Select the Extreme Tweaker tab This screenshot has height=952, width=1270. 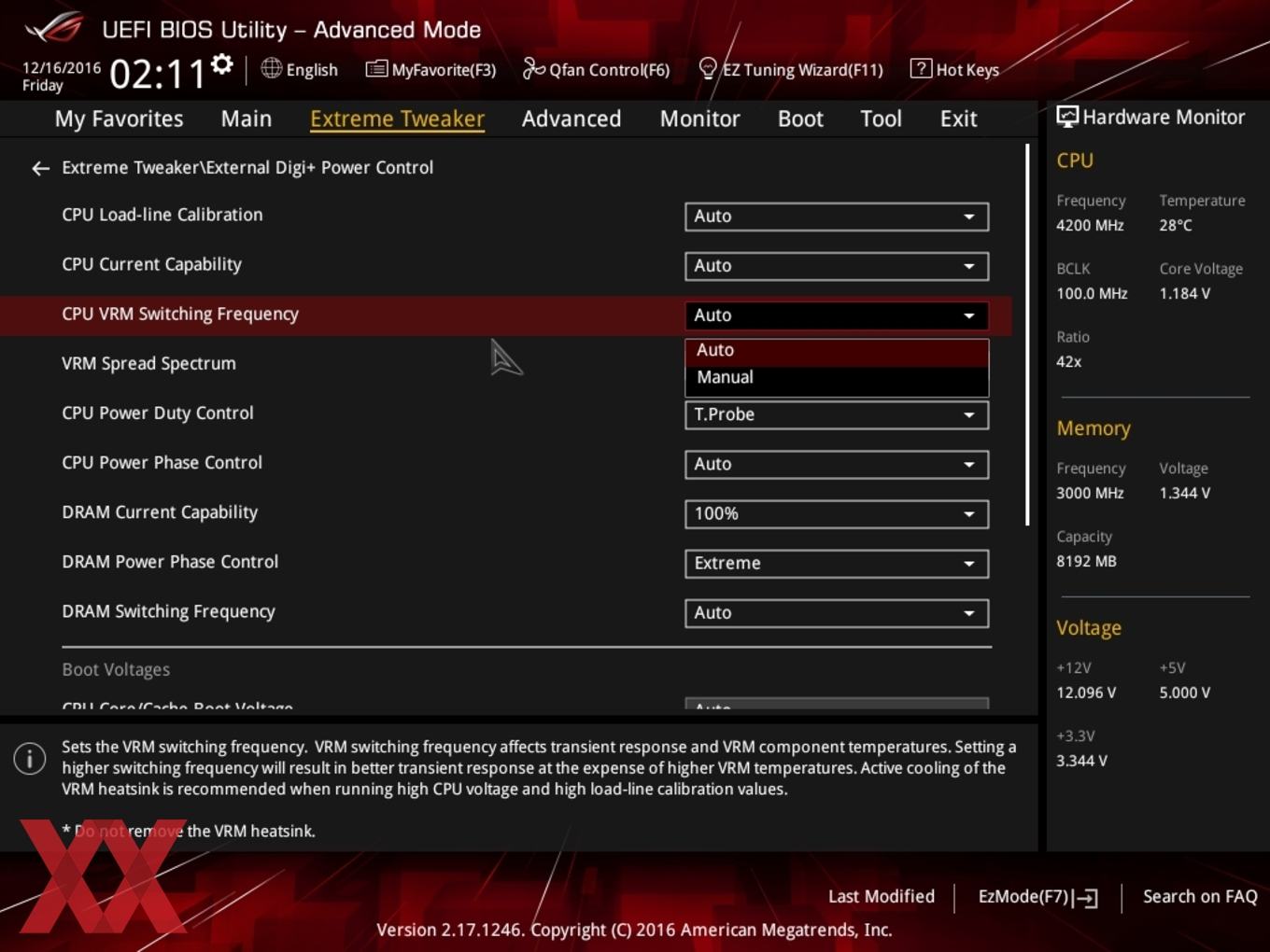tap(397, 119)
